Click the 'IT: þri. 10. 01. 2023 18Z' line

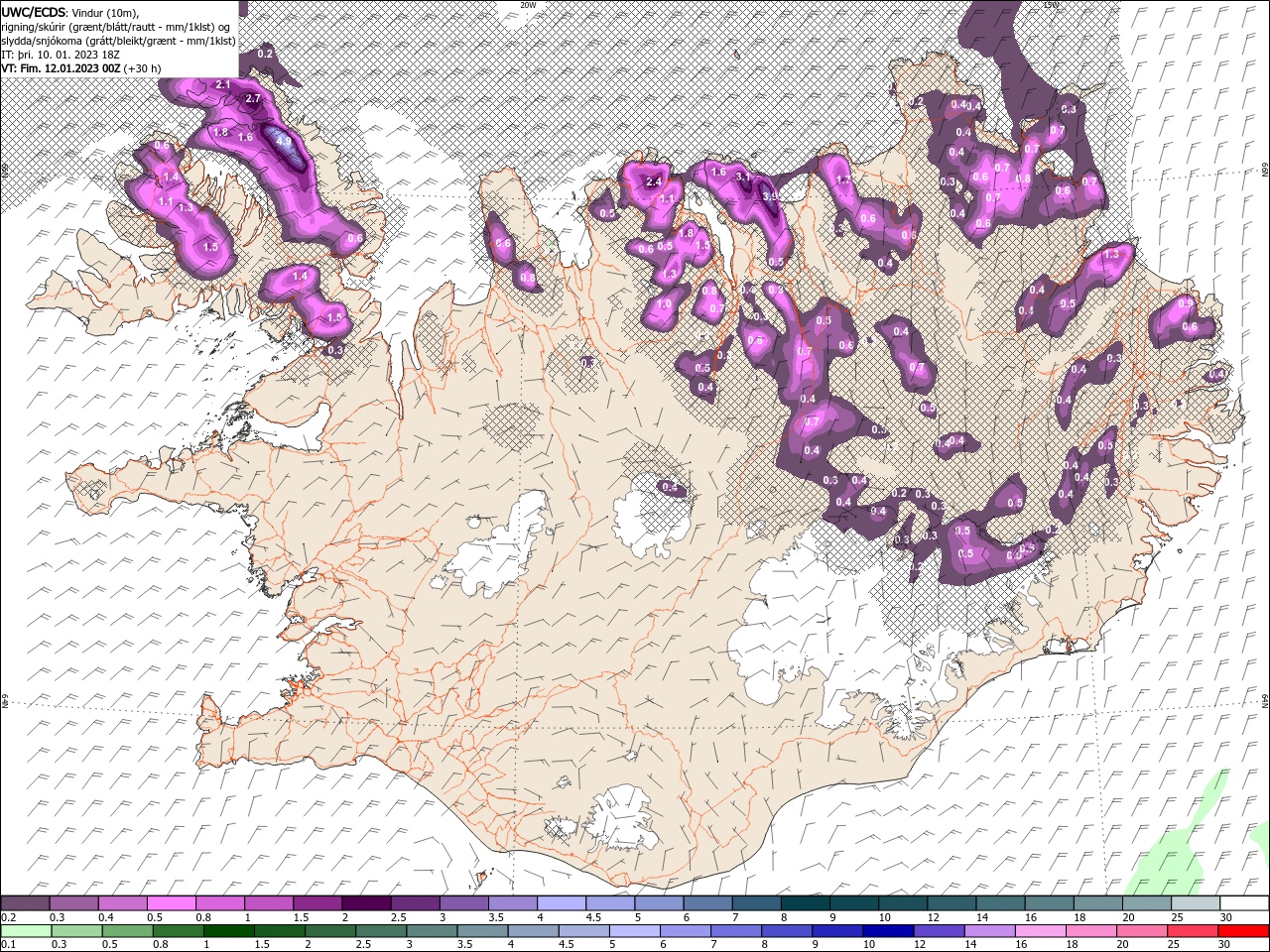(x=62, y=55)
